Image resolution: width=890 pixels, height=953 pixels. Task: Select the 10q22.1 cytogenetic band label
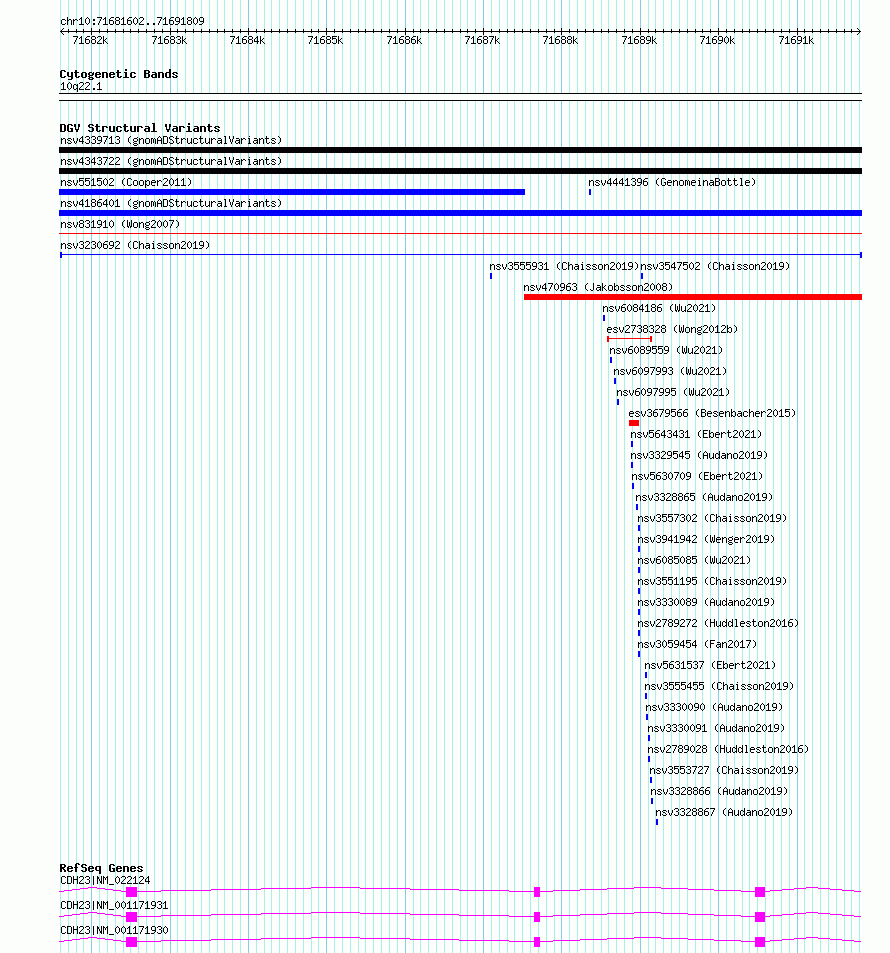(x=81, y=86)
